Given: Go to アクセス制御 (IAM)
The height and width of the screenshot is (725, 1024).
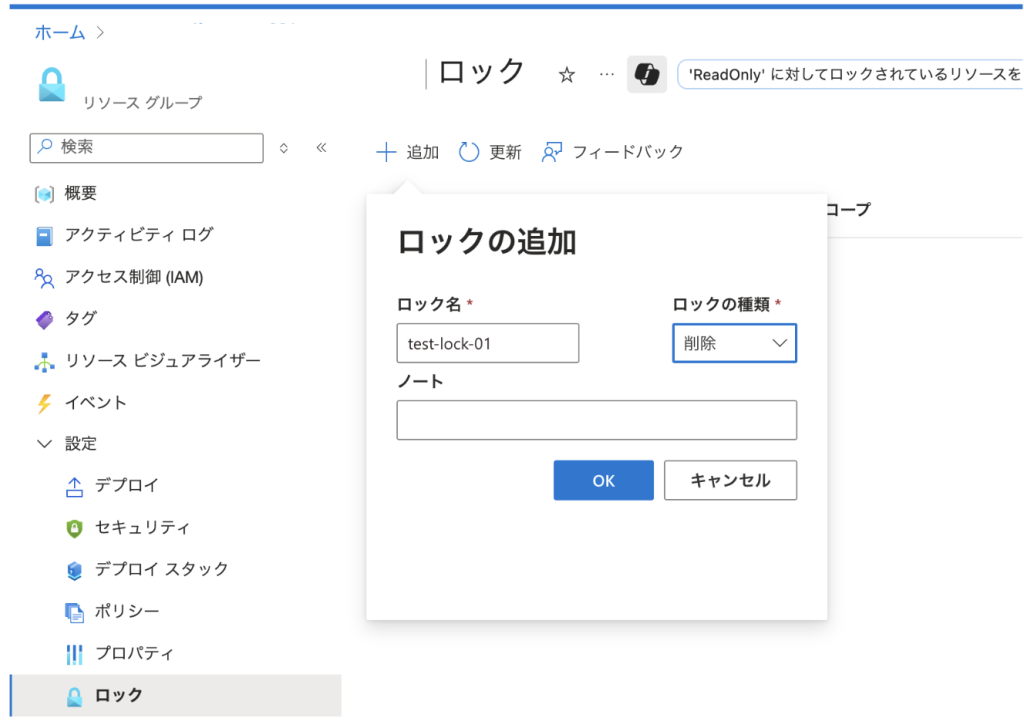Looking at the screenshot, I should (x=133, y=277).
